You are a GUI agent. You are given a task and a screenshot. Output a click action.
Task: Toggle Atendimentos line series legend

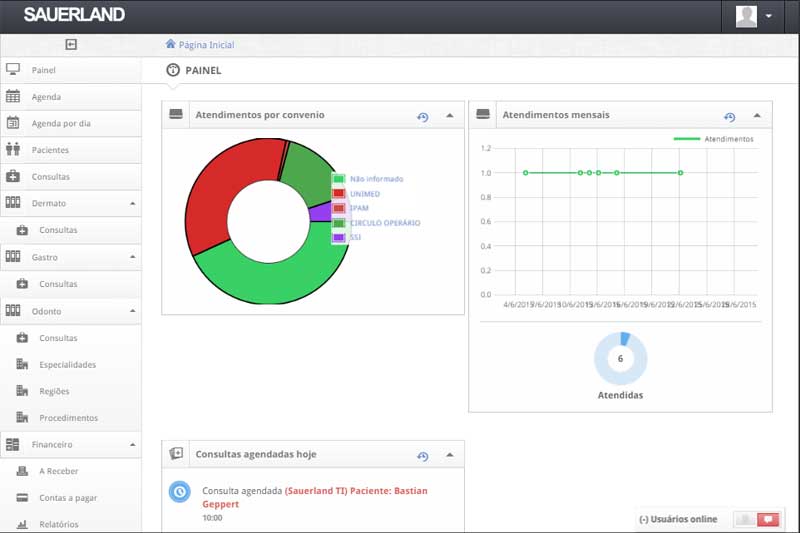coord(713,139)
